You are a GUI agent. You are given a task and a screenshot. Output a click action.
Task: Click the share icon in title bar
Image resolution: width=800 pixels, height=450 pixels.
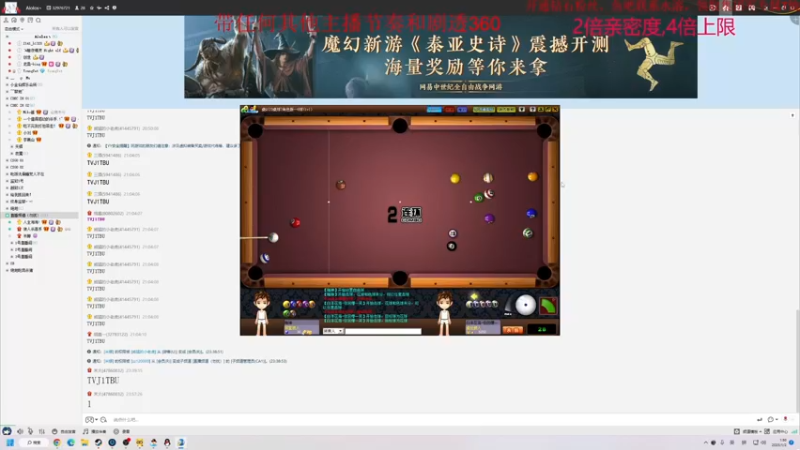[107, 8]
